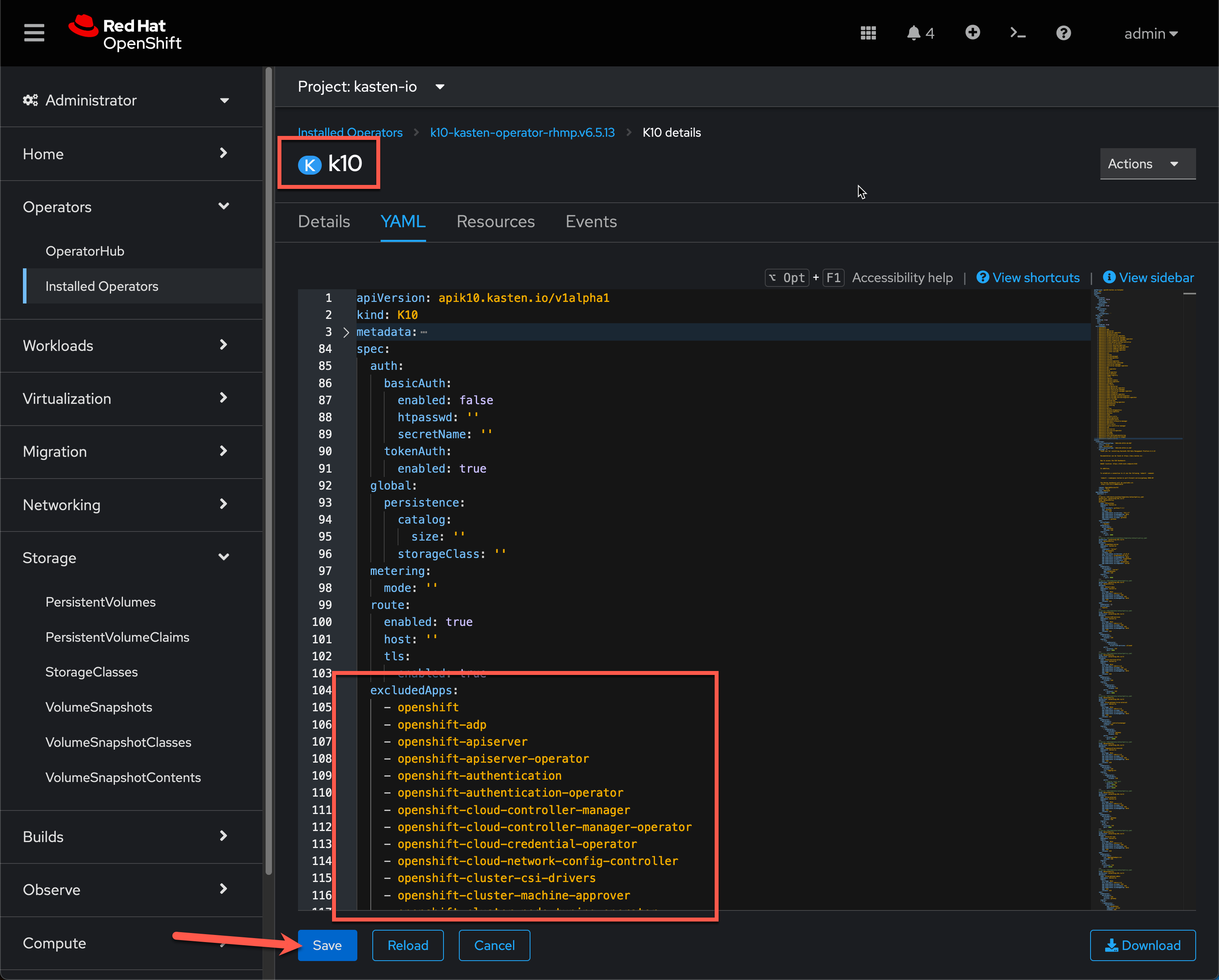Open the help question mark menu
Image resolution: width=1219 pixels, height=980 pixels.
(x=1064, y=33)
